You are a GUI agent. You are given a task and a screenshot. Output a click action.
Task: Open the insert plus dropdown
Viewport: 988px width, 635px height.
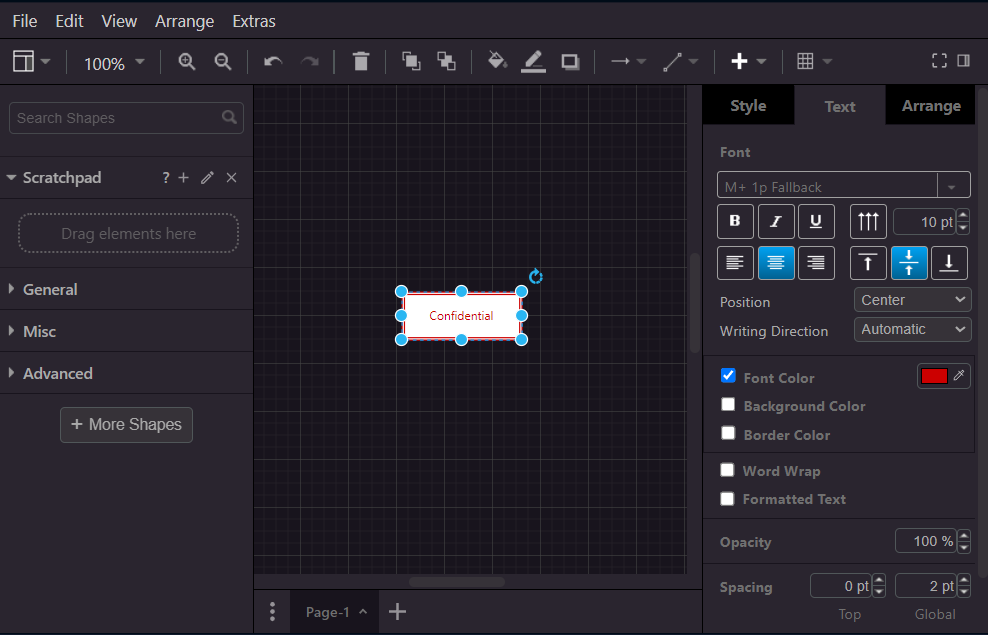(x=748, y=62)
